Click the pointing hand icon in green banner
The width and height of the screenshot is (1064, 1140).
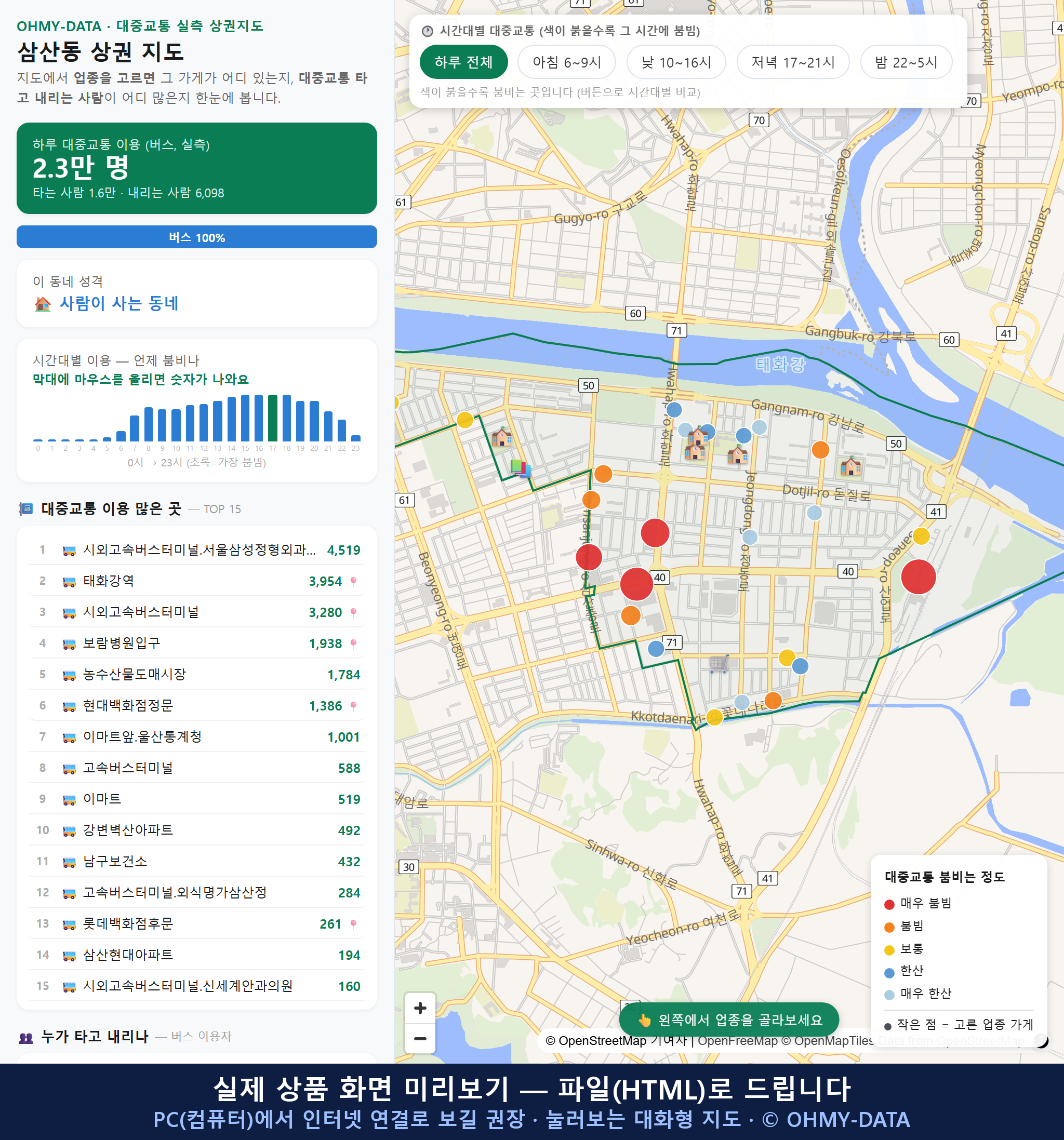(645, 1020)
